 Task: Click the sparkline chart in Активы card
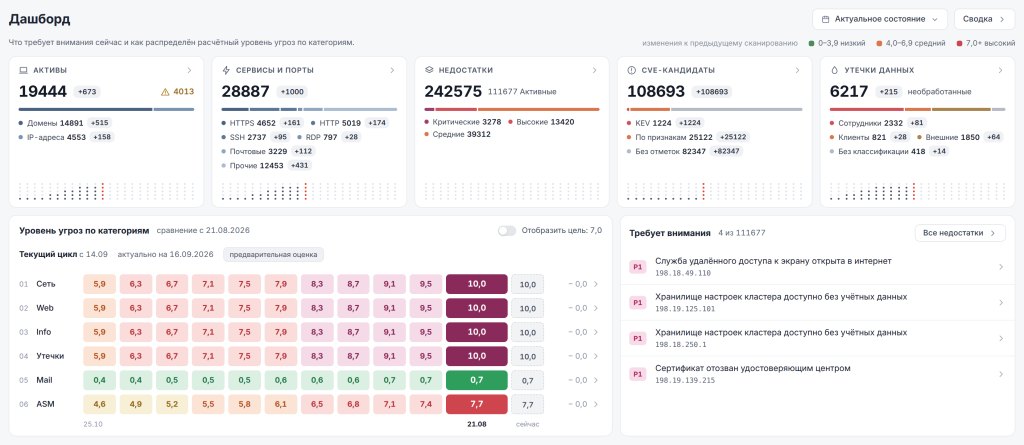(x=106, y=191)
